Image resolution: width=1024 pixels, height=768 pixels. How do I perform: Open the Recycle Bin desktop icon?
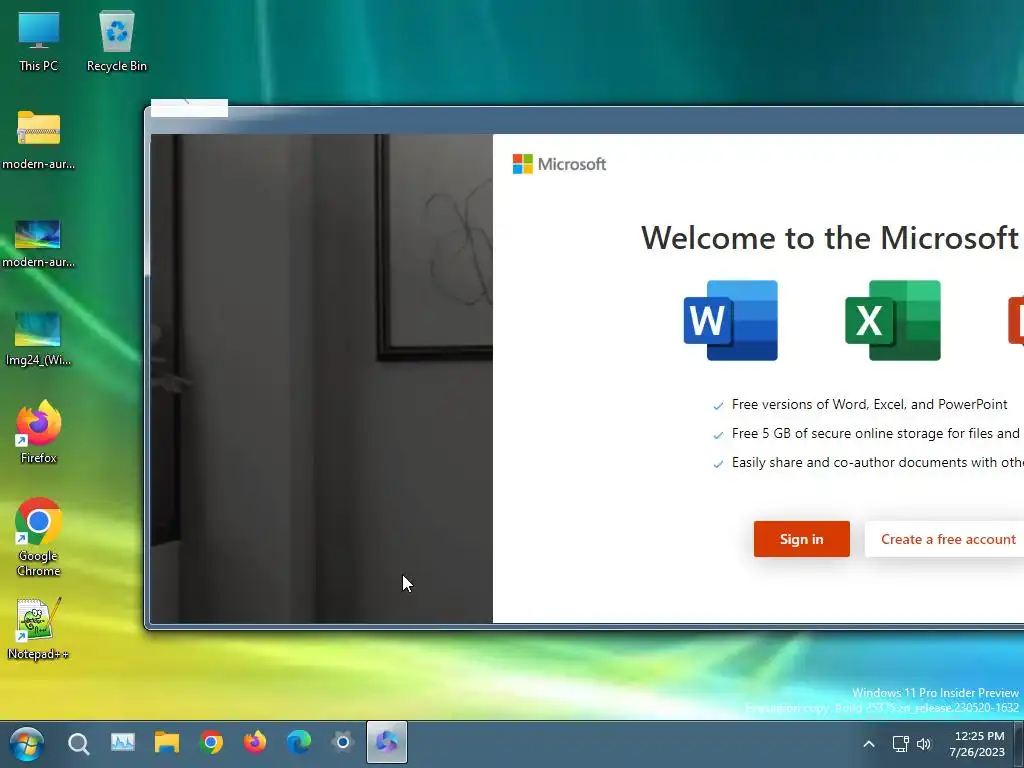coord(117,40)
